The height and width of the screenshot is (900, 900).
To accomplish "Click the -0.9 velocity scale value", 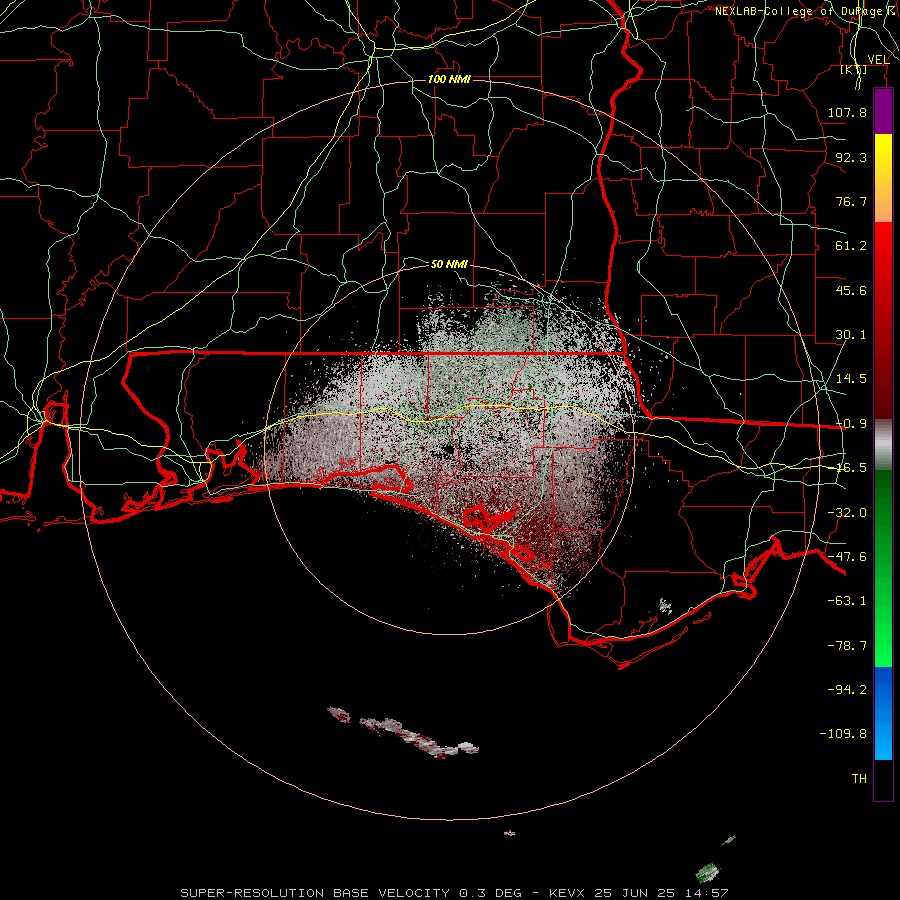I will pos(851,424).
